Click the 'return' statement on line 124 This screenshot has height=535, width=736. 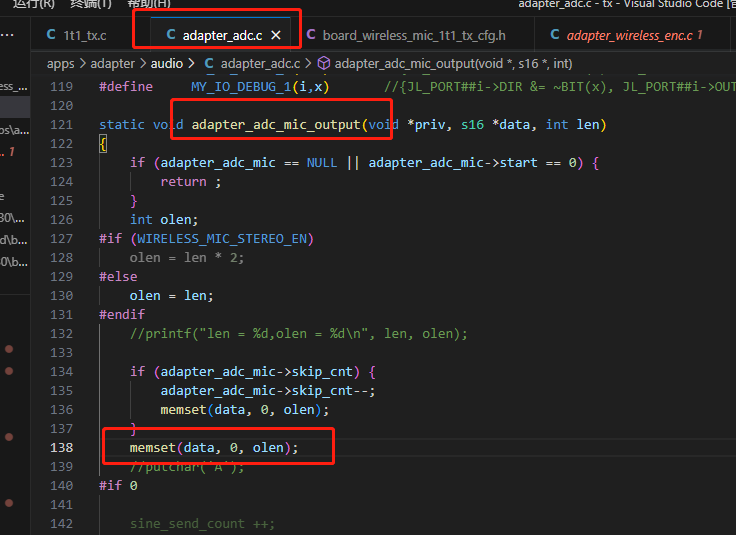184,182
